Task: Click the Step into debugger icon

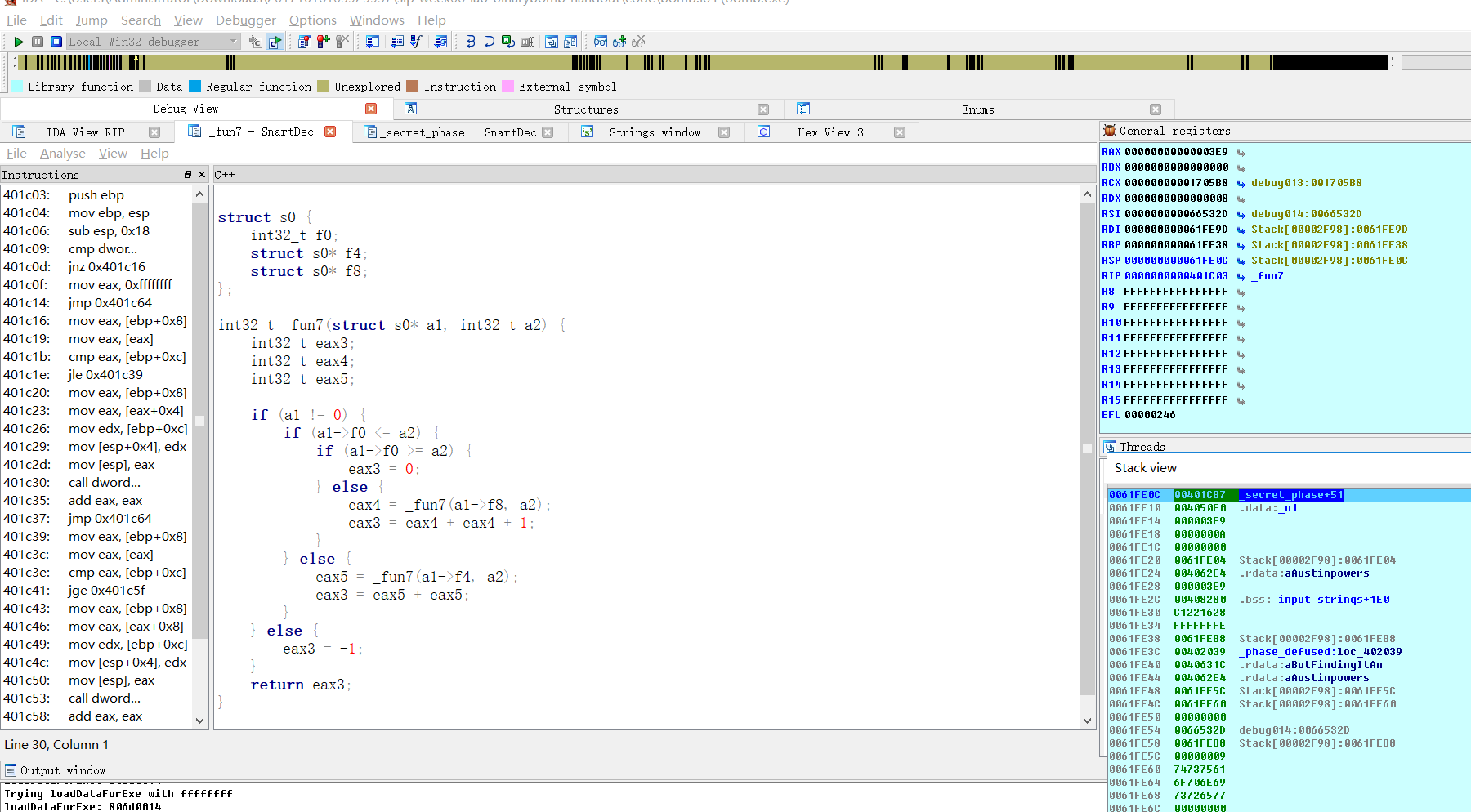Action: click(471, 42)
